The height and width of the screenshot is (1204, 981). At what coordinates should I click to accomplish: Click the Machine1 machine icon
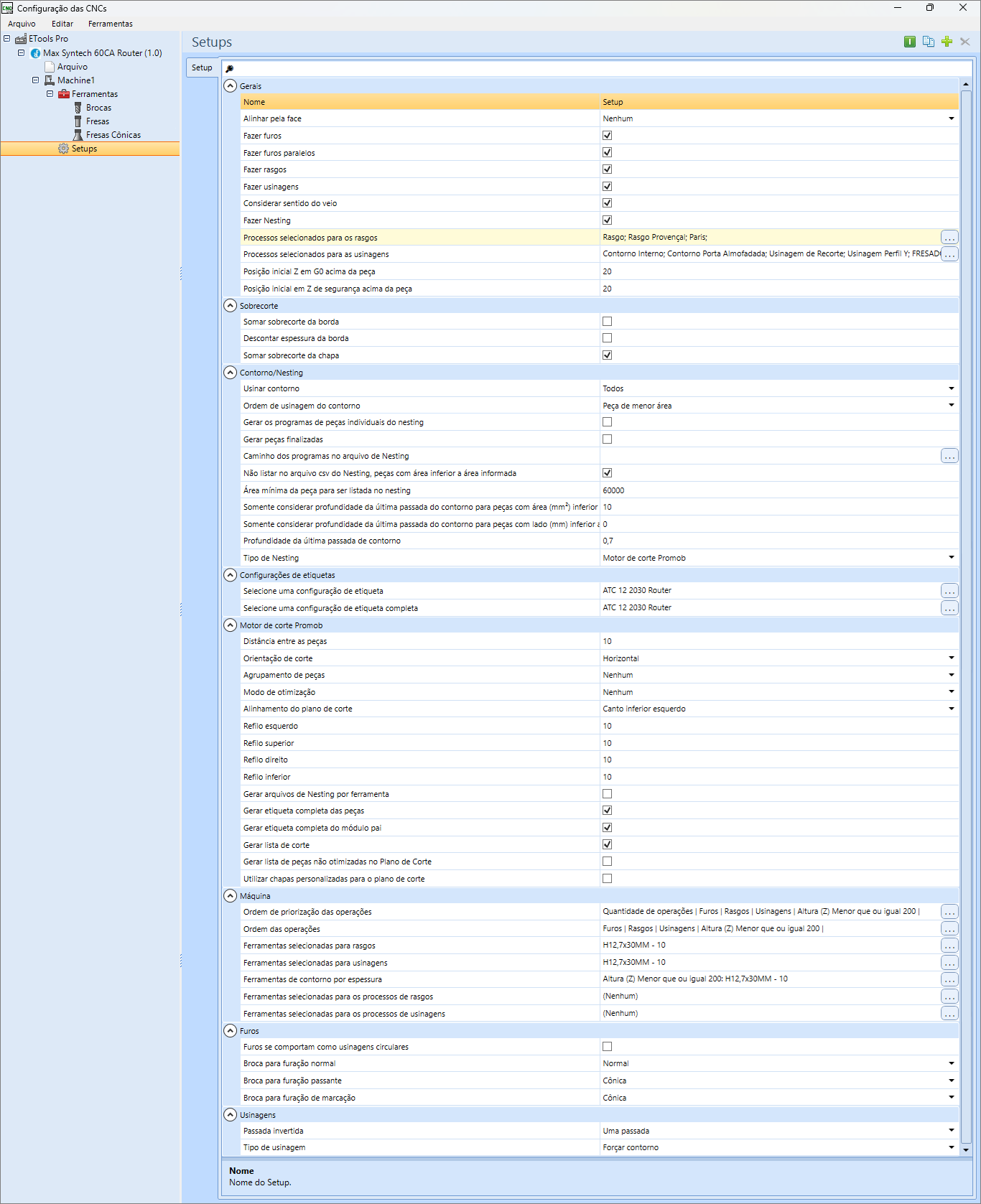50,80
